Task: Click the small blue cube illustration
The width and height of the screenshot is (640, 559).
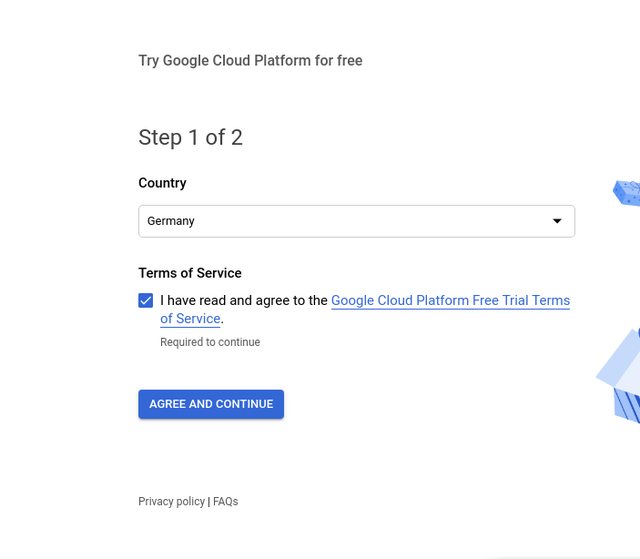Action: (627, 191)
